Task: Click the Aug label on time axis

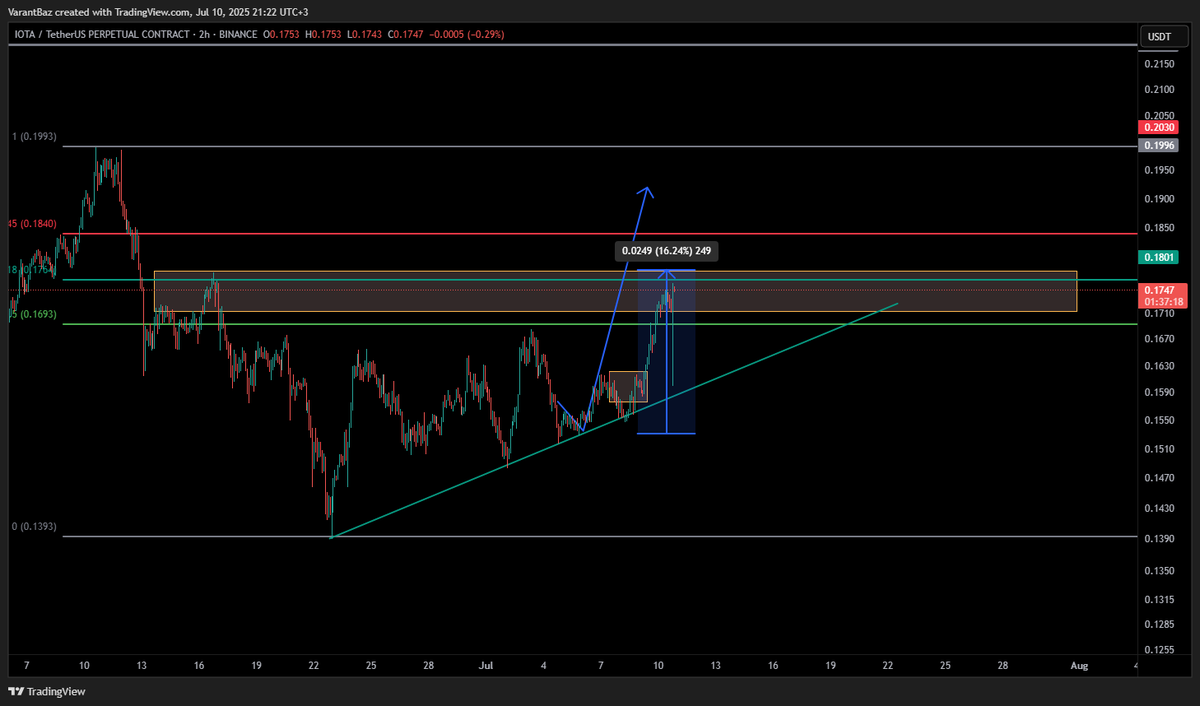Action: (x=1078, y=664)
